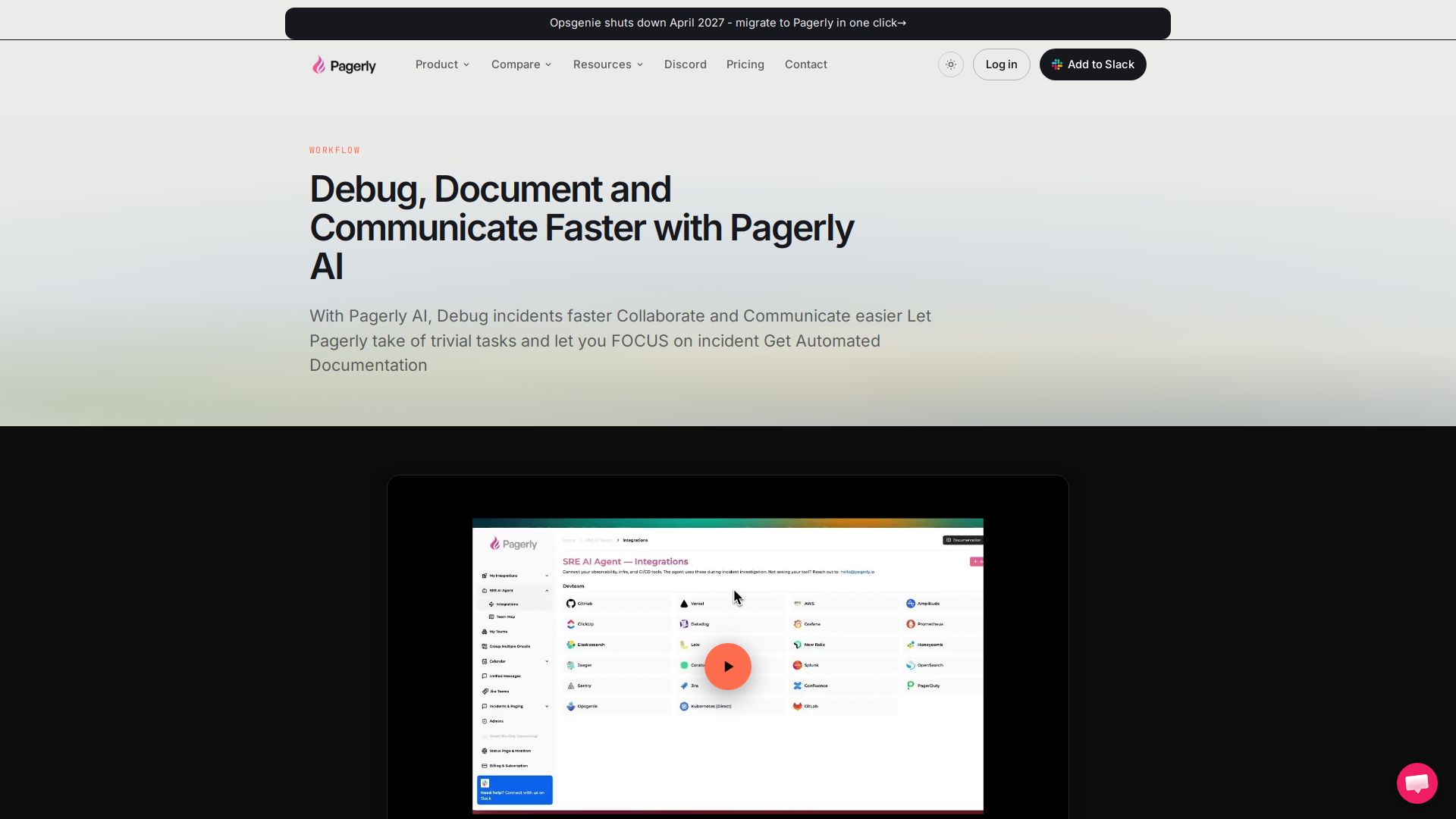Play the demo video
Viewport: 1456px width, 819px height.
click(x=727, y=667)
